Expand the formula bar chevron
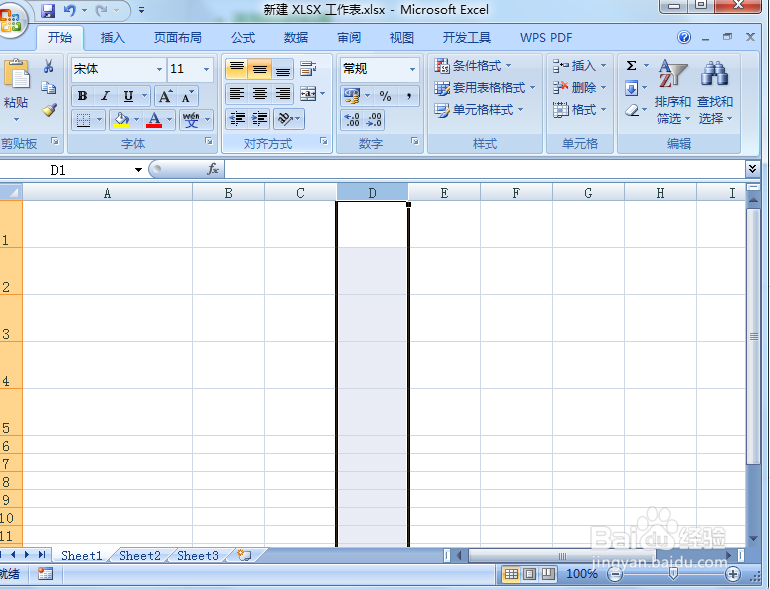Screen dimensions: 770x589 pos(752,169)
